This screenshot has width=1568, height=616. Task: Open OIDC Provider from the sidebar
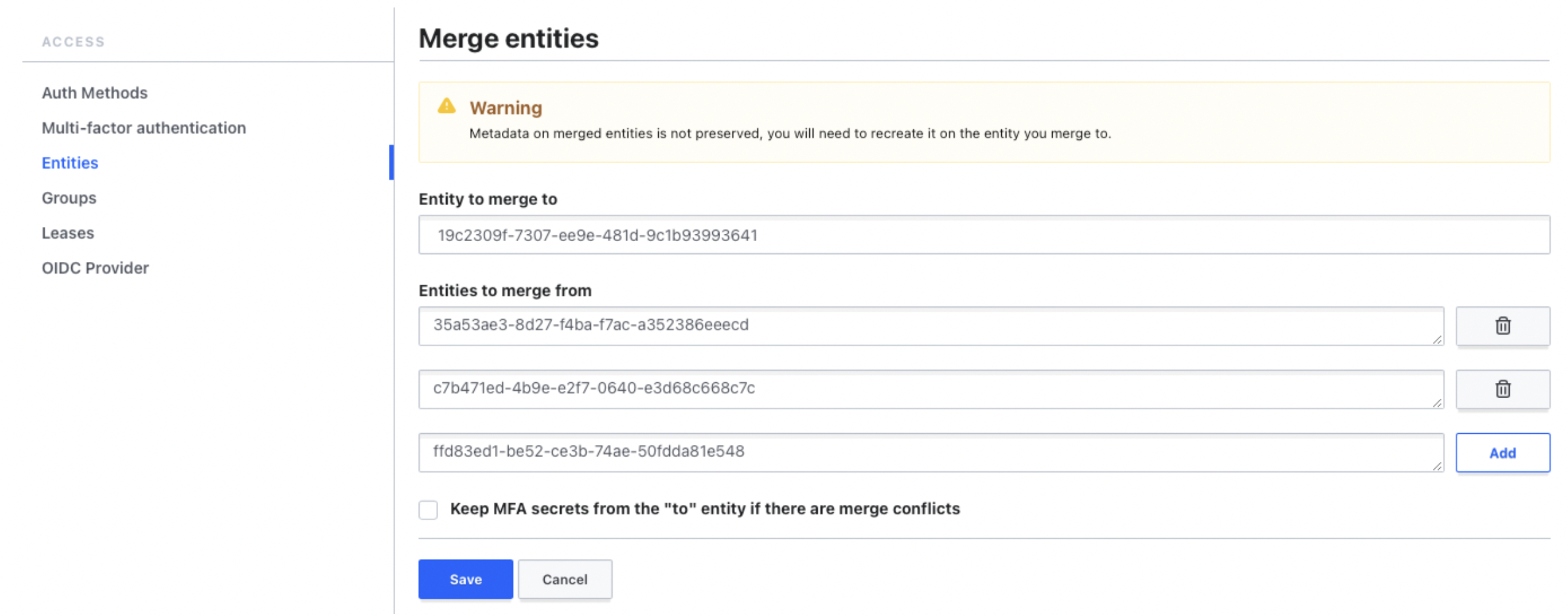tap(95, 268)
